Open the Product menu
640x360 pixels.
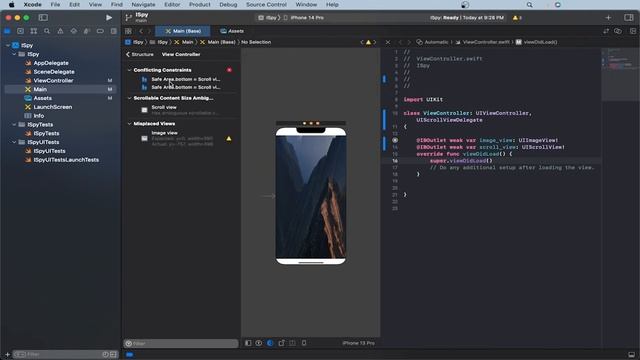click(200, 4)
